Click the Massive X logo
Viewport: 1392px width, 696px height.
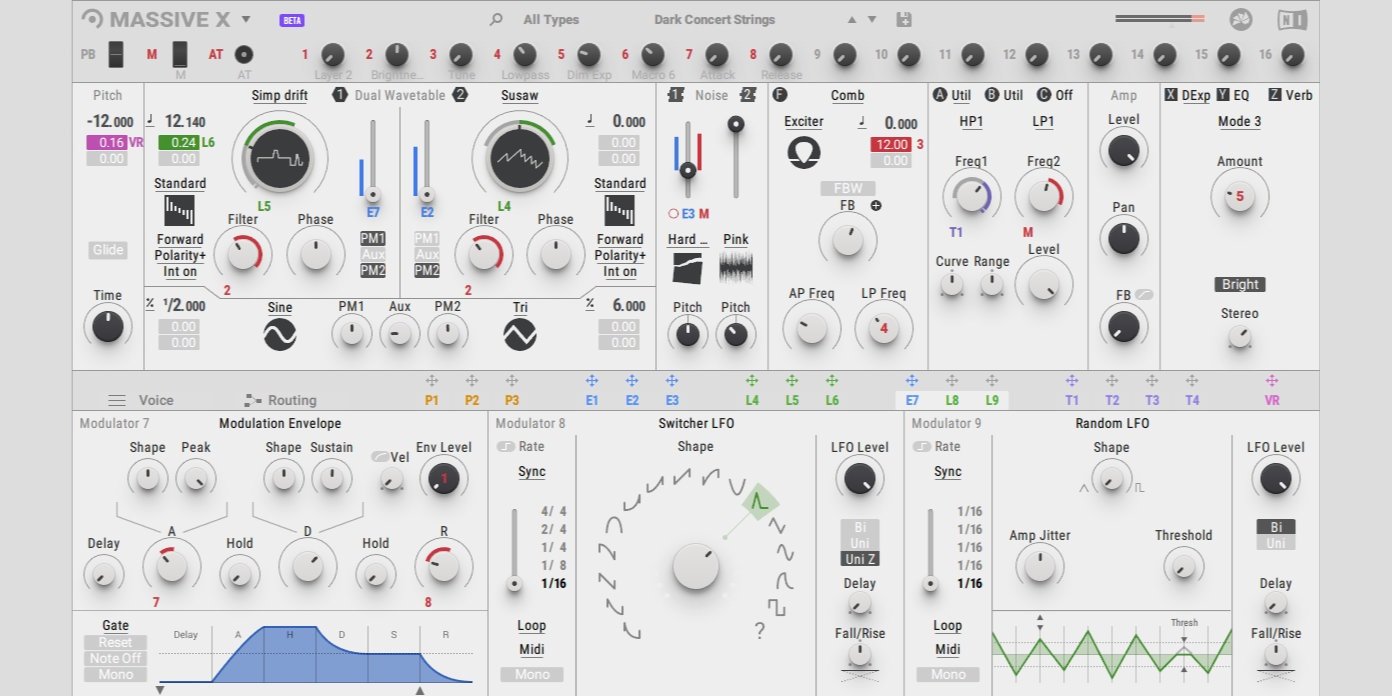click(156, 19)
